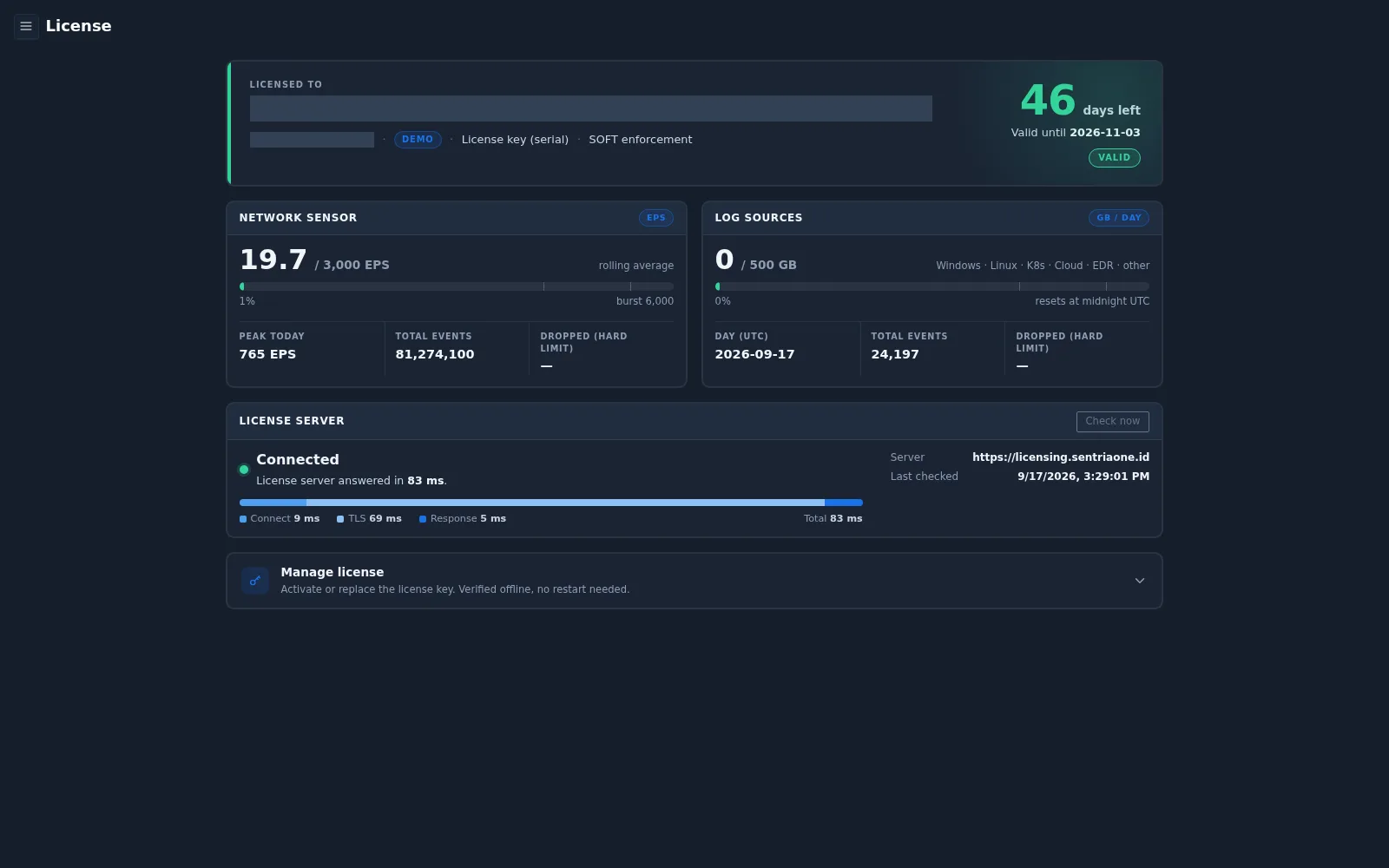Click the key icon beside Manage license
Screen dimensions: 1389x868
pyautogui.click(x=255, y=581)
